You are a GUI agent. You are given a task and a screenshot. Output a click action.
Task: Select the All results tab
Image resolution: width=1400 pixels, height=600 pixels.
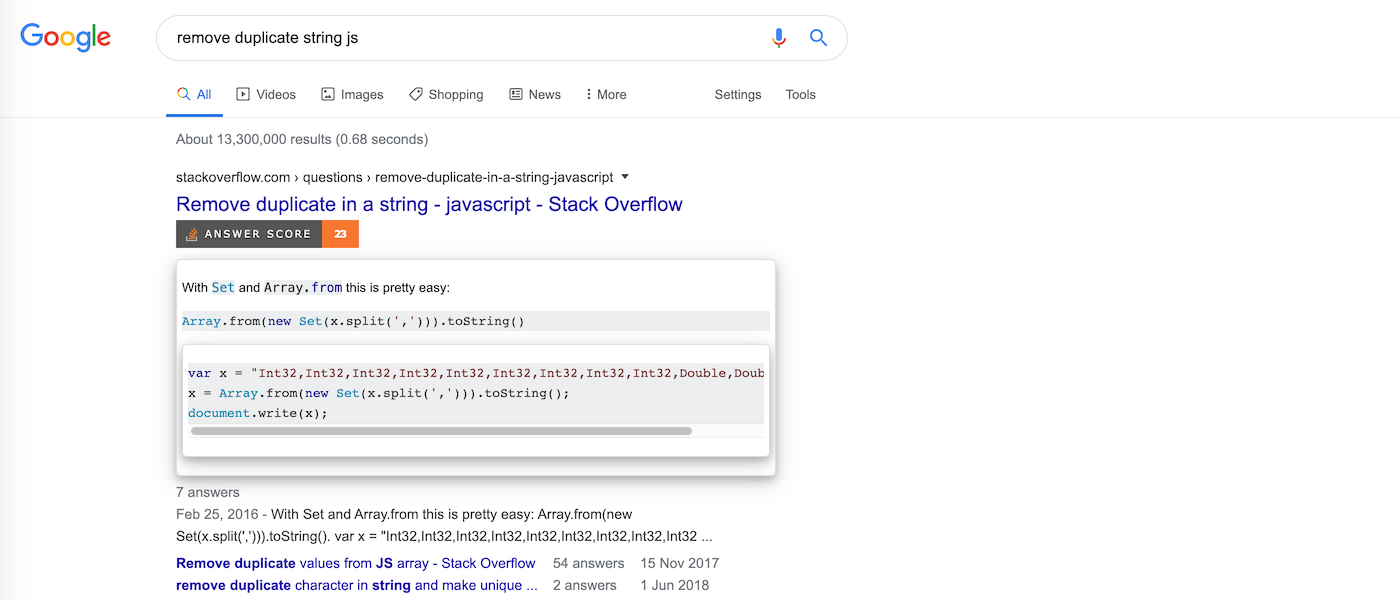tap(194, 95)
